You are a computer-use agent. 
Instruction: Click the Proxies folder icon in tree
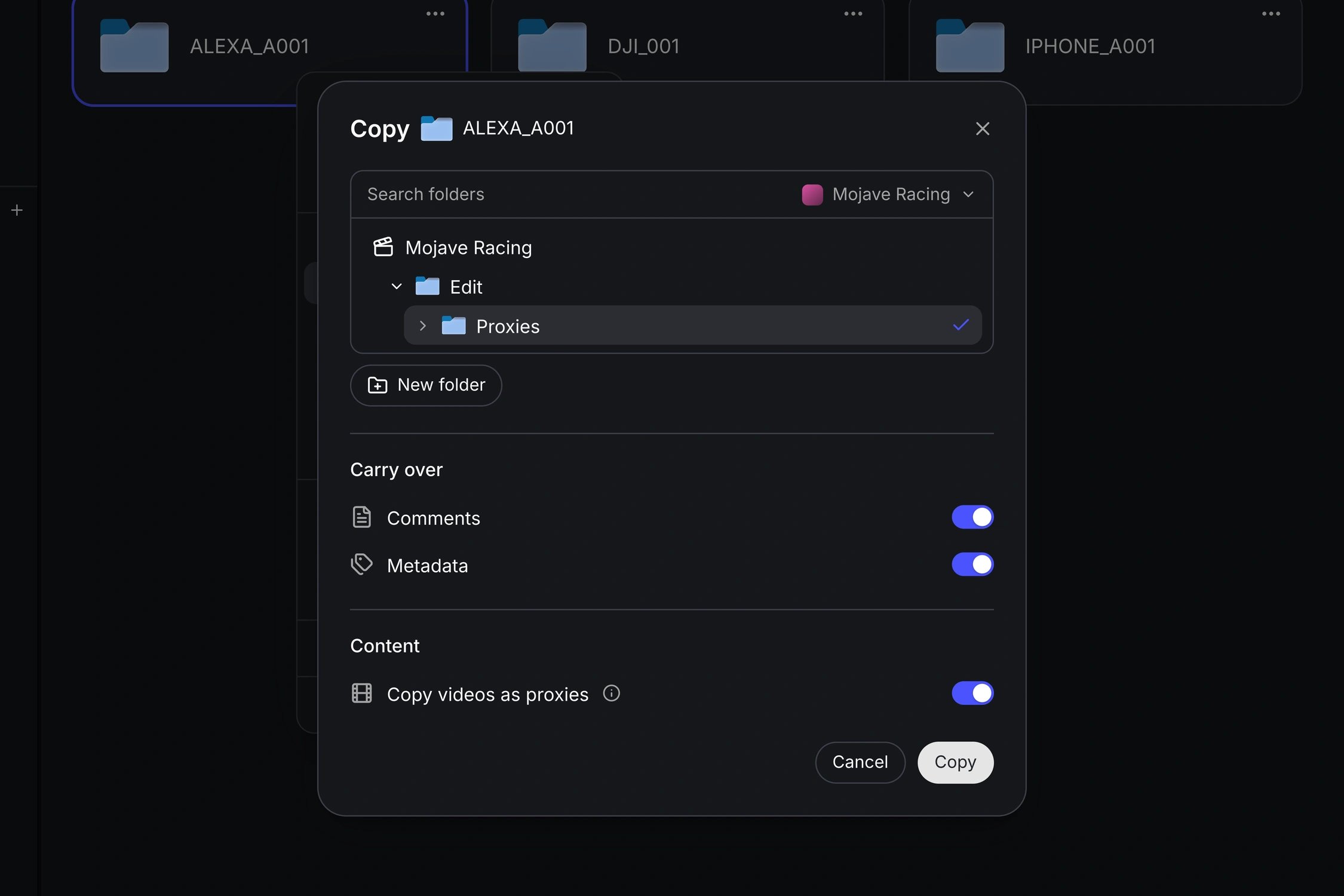[453, 326]
